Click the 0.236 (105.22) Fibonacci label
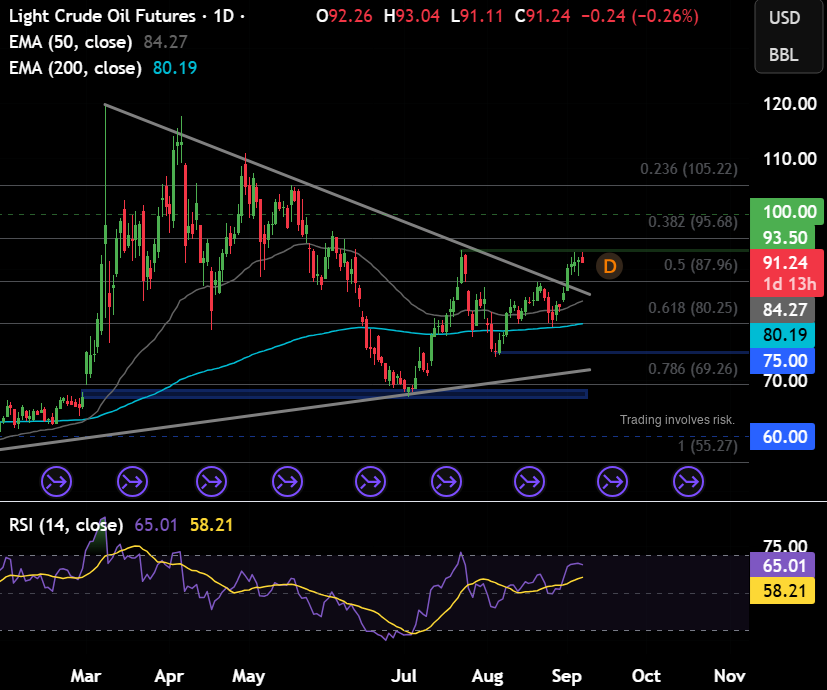 (689, 169)
